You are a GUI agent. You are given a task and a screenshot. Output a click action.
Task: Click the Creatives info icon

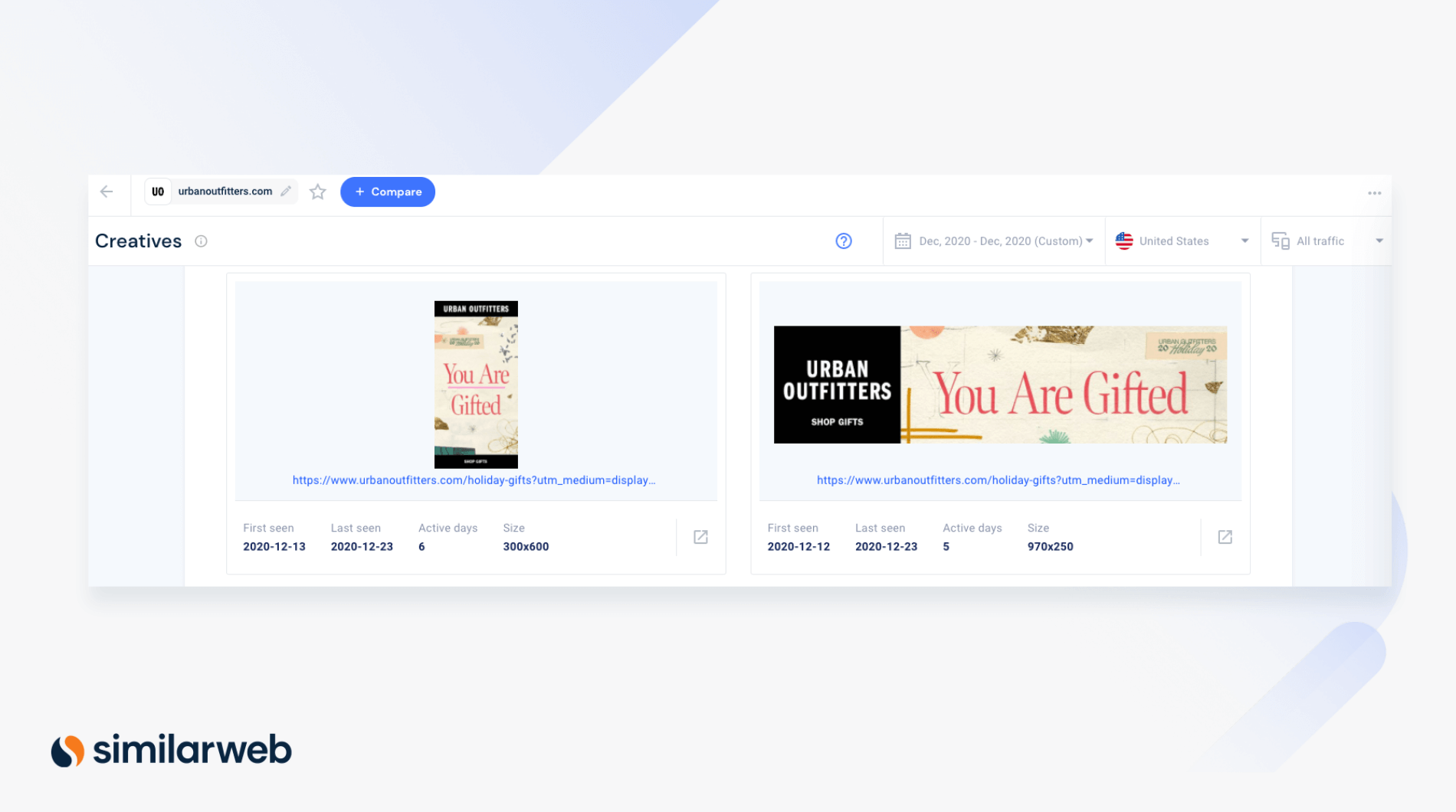point(201,241)
